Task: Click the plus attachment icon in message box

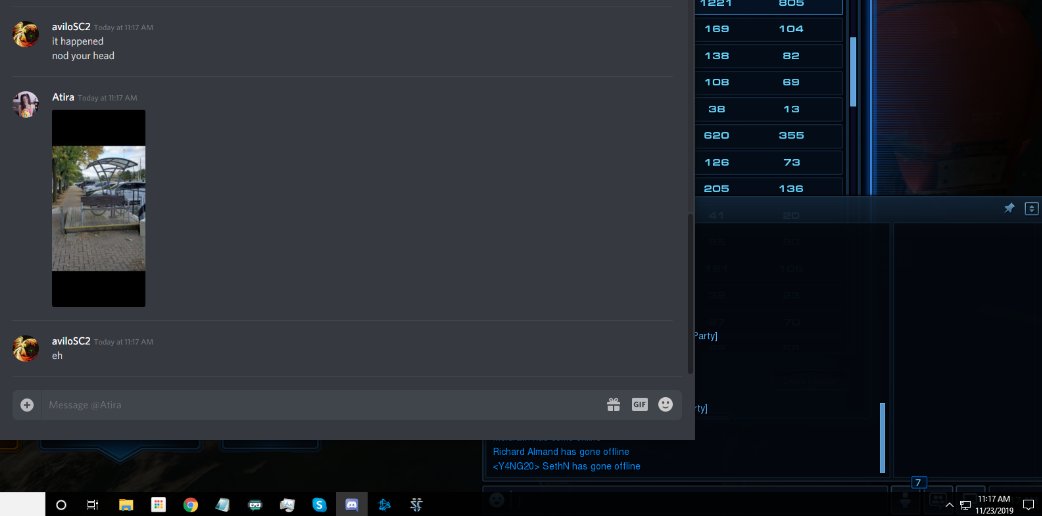Action: (x=27, y=404)
